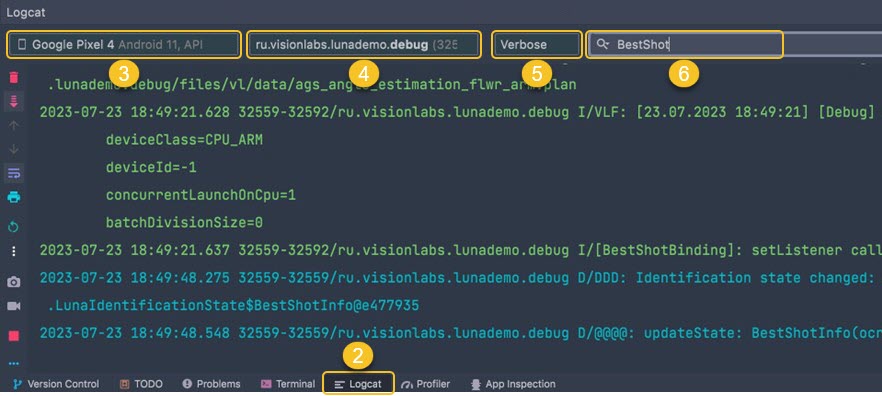Open the Problems tab
882x396 pixels.
tap(212, 384)
